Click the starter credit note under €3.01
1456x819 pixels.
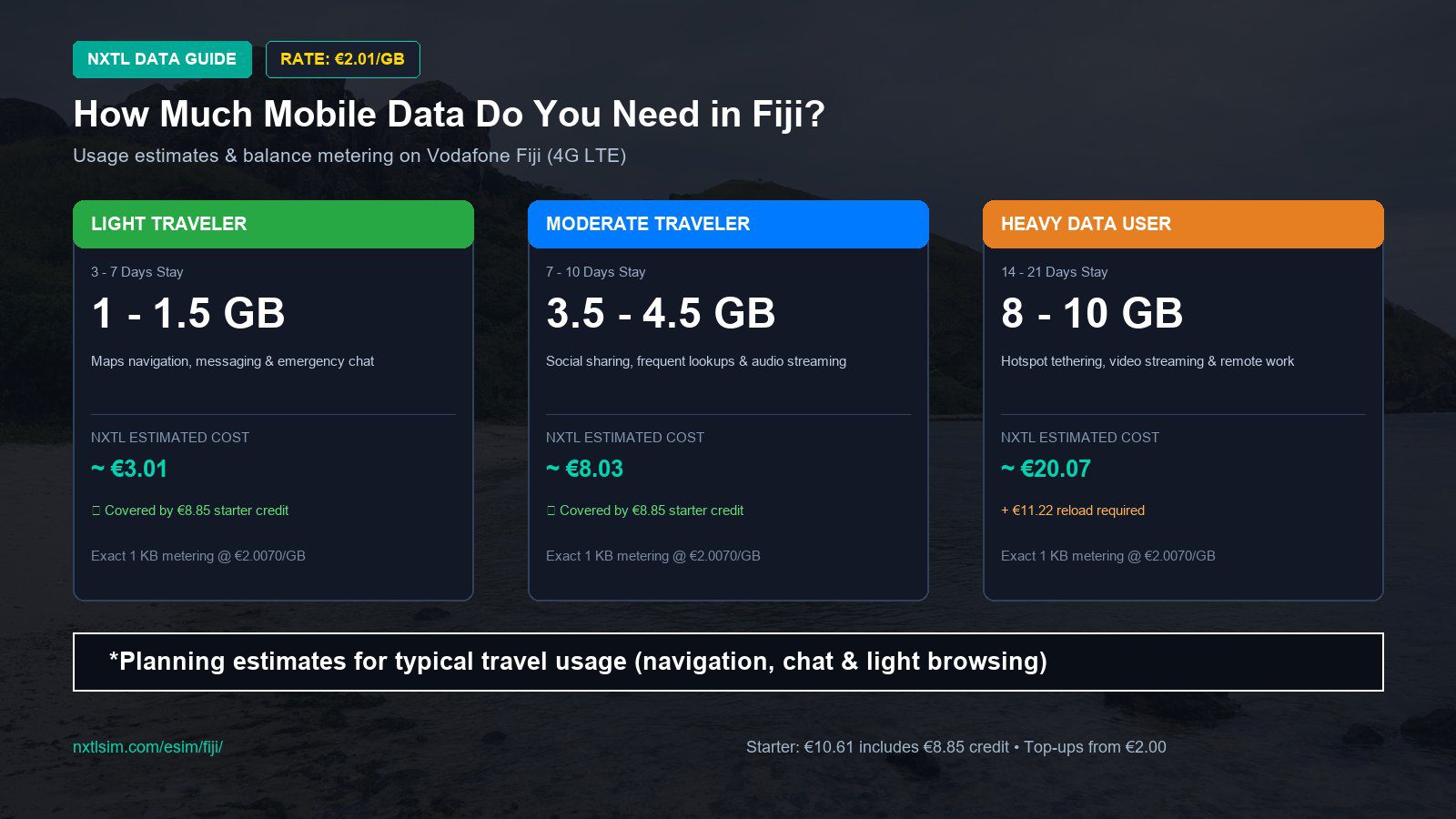(x=190, y=511)
